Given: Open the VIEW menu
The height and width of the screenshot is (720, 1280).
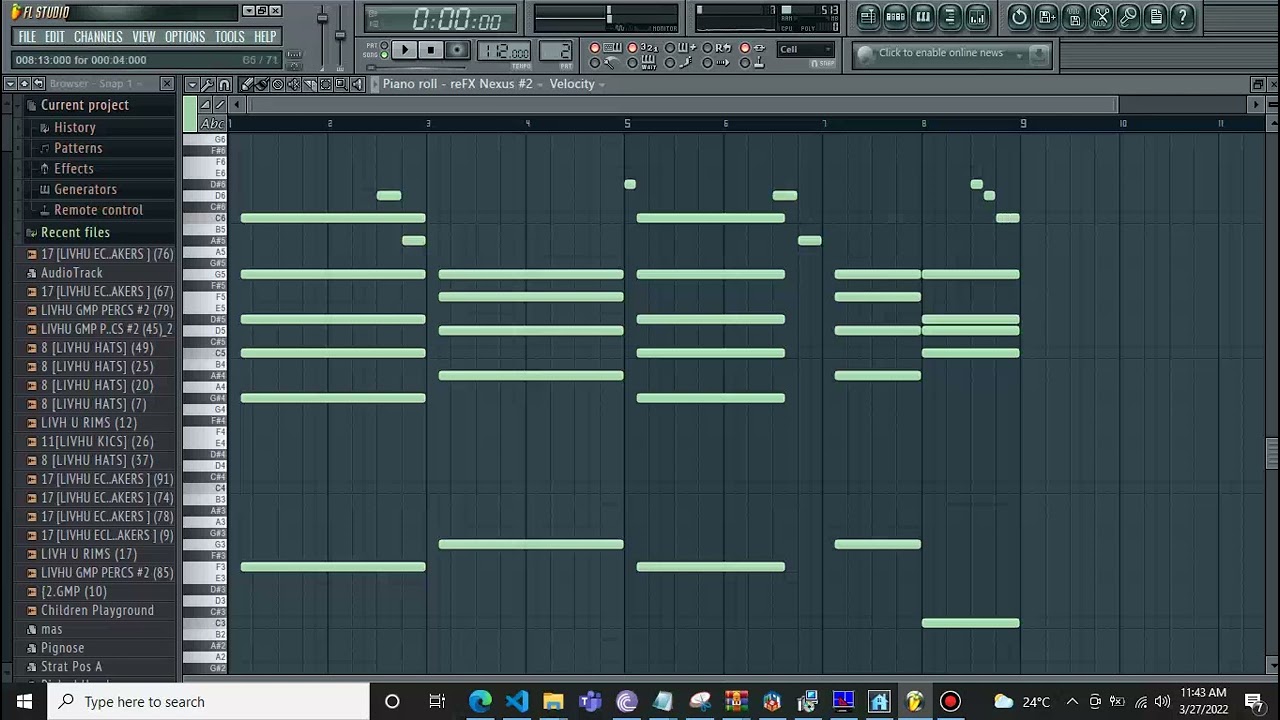Looking at the screenshot, I should pyautogui.click(x=144, y=37).
